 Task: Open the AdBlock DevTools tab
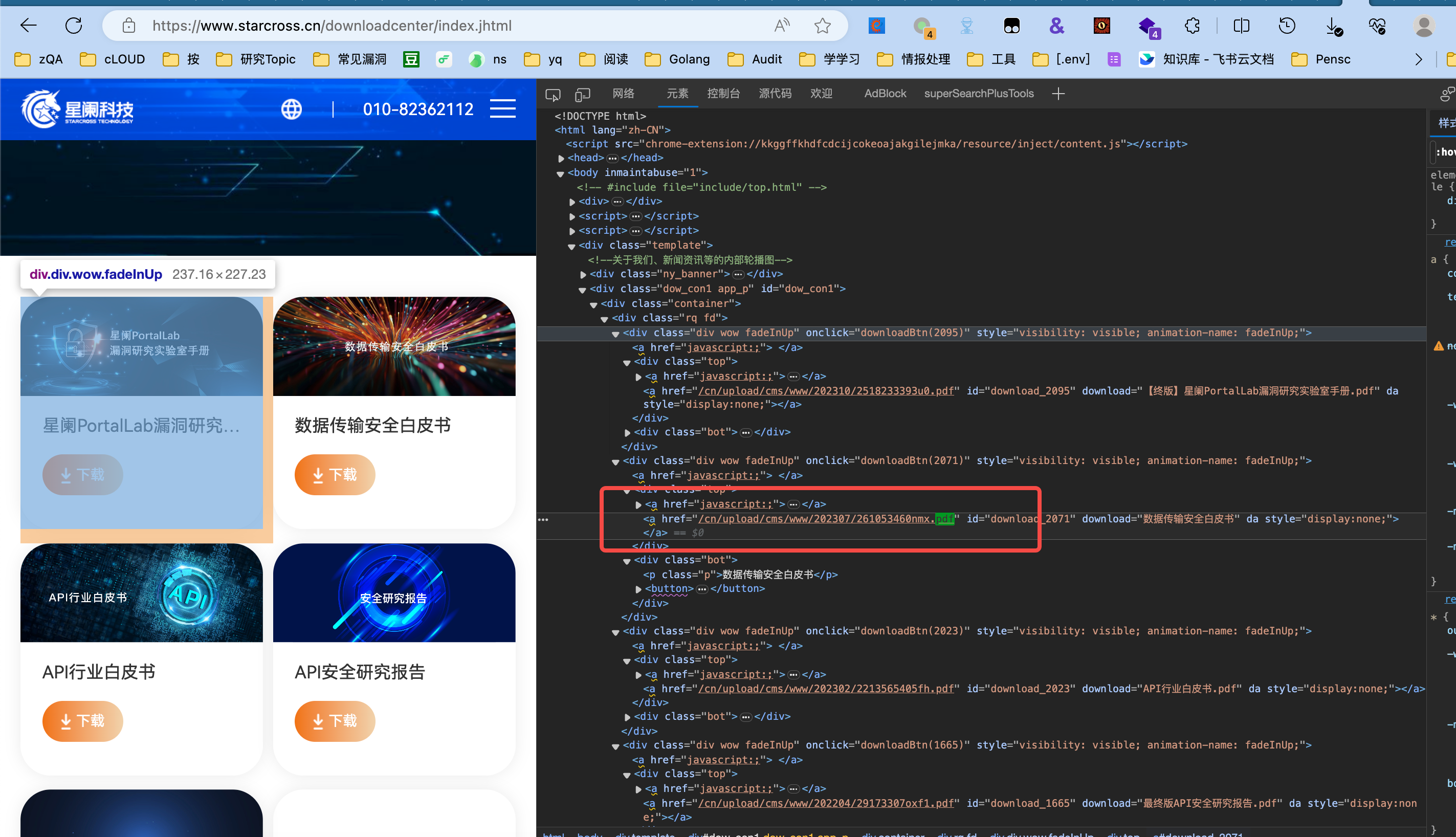pyautogui.click(x=885, y=94)
